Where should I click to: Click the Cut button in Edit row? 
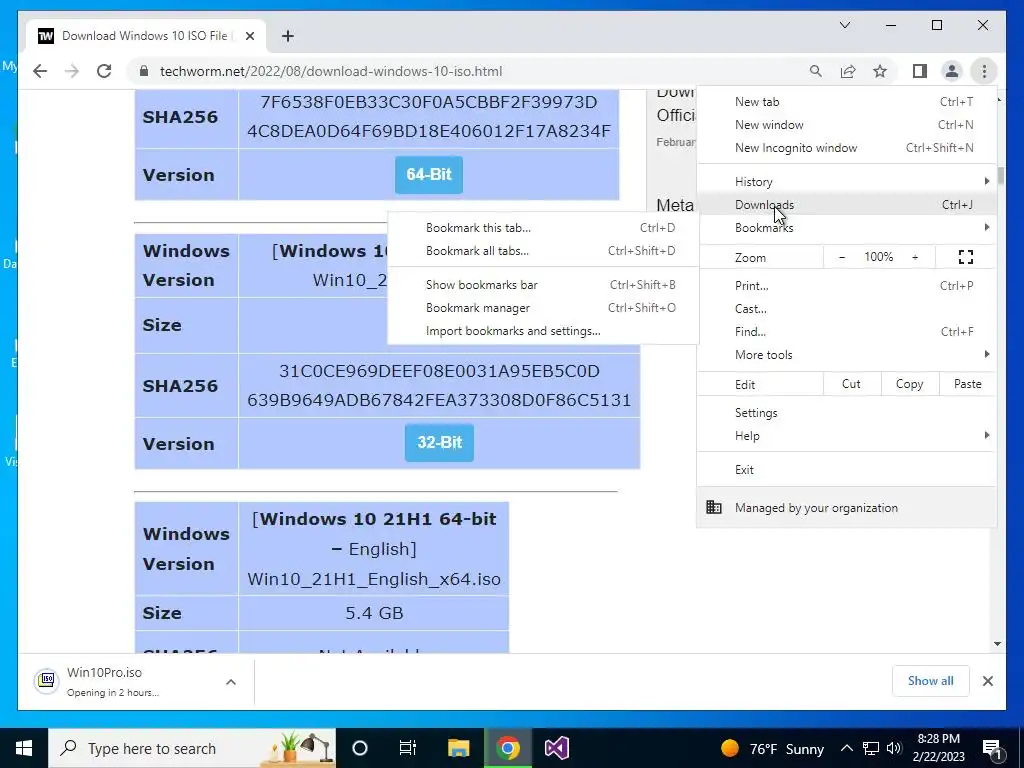click(852, 384)
